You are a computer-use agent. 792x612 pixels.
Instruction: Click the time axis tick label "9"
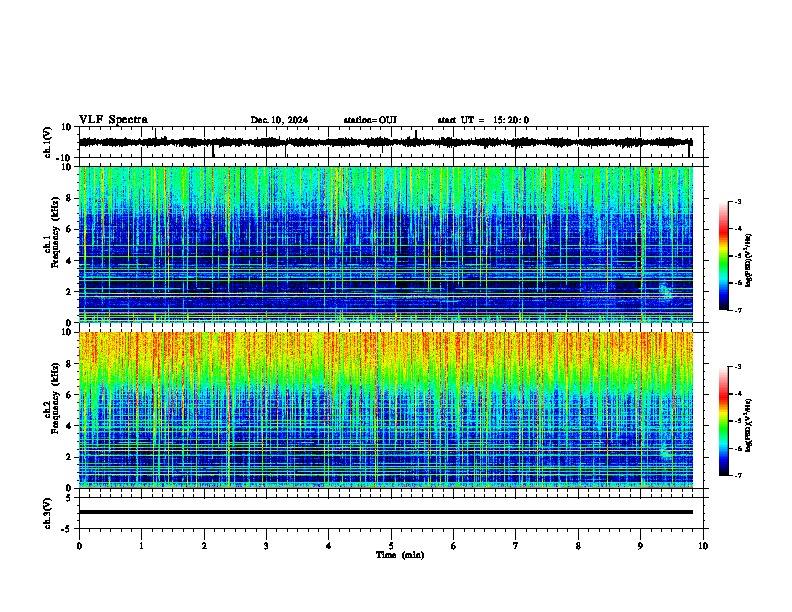640,546
